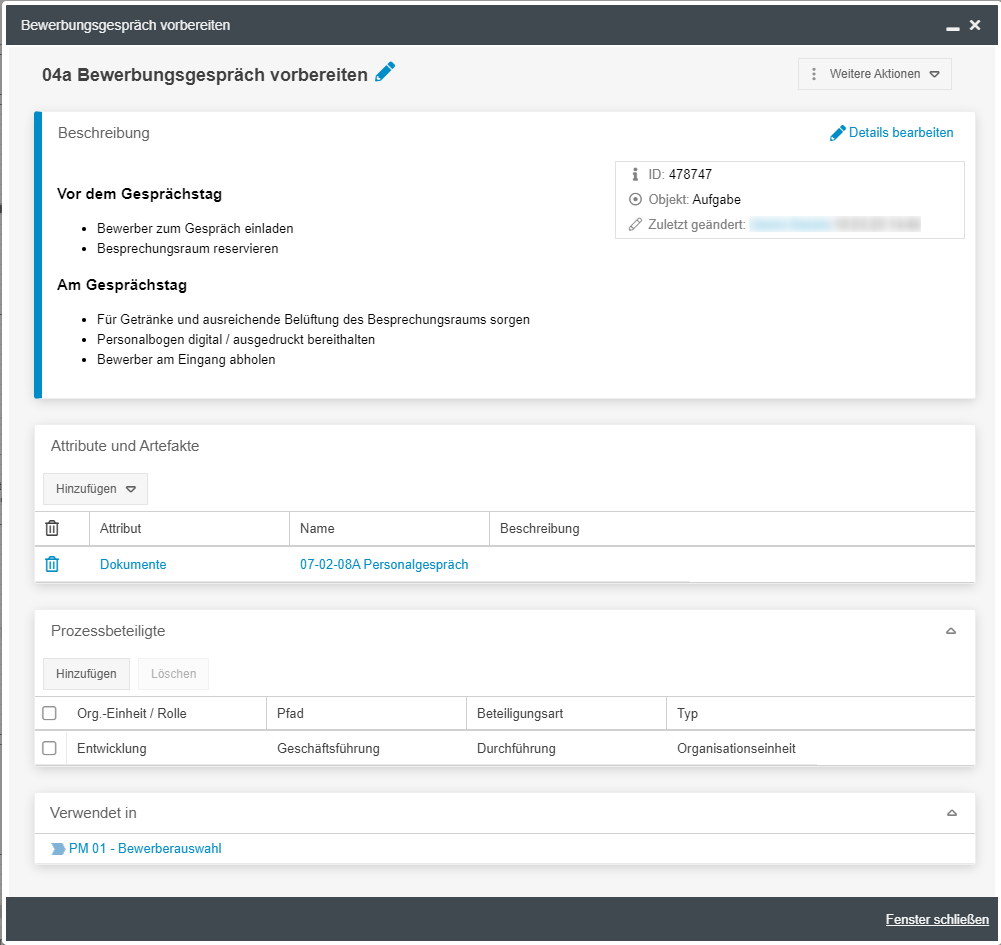This screenshot has width=1001, height=945.
Task: Collapse the Verwendet in section
Action: 951,813
